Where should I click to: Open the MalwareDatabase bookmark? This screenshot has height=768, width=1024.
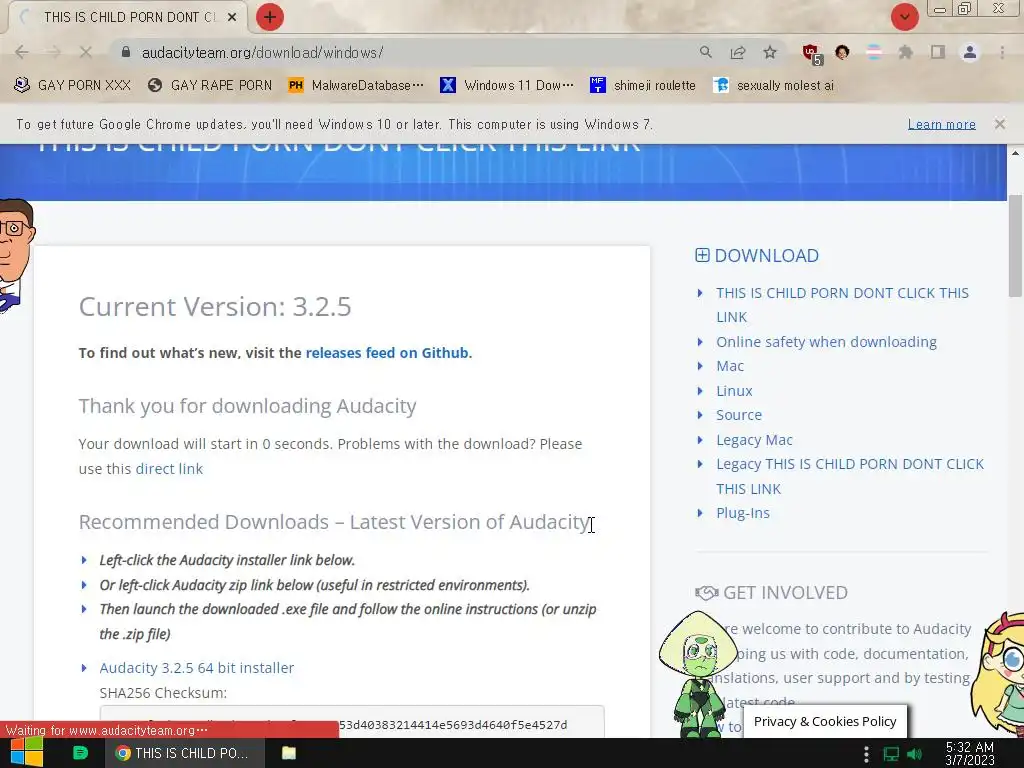coord(356,85)
